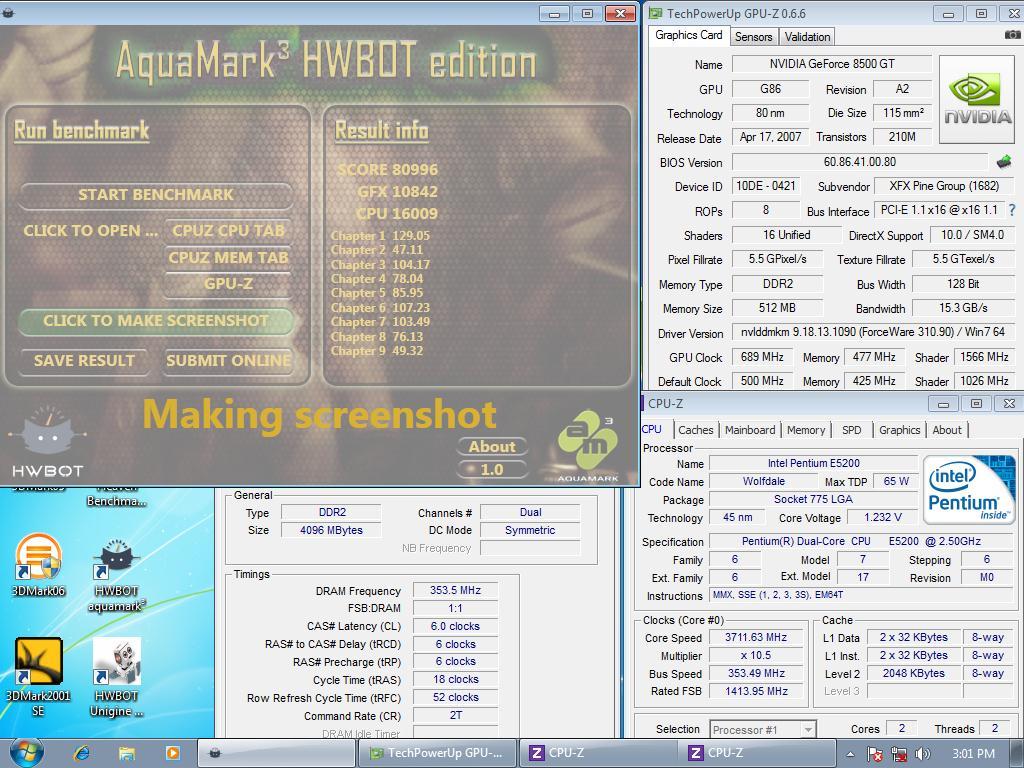Click the Command Rate value 2T
Screen dimensions: 1024x768
455,716
